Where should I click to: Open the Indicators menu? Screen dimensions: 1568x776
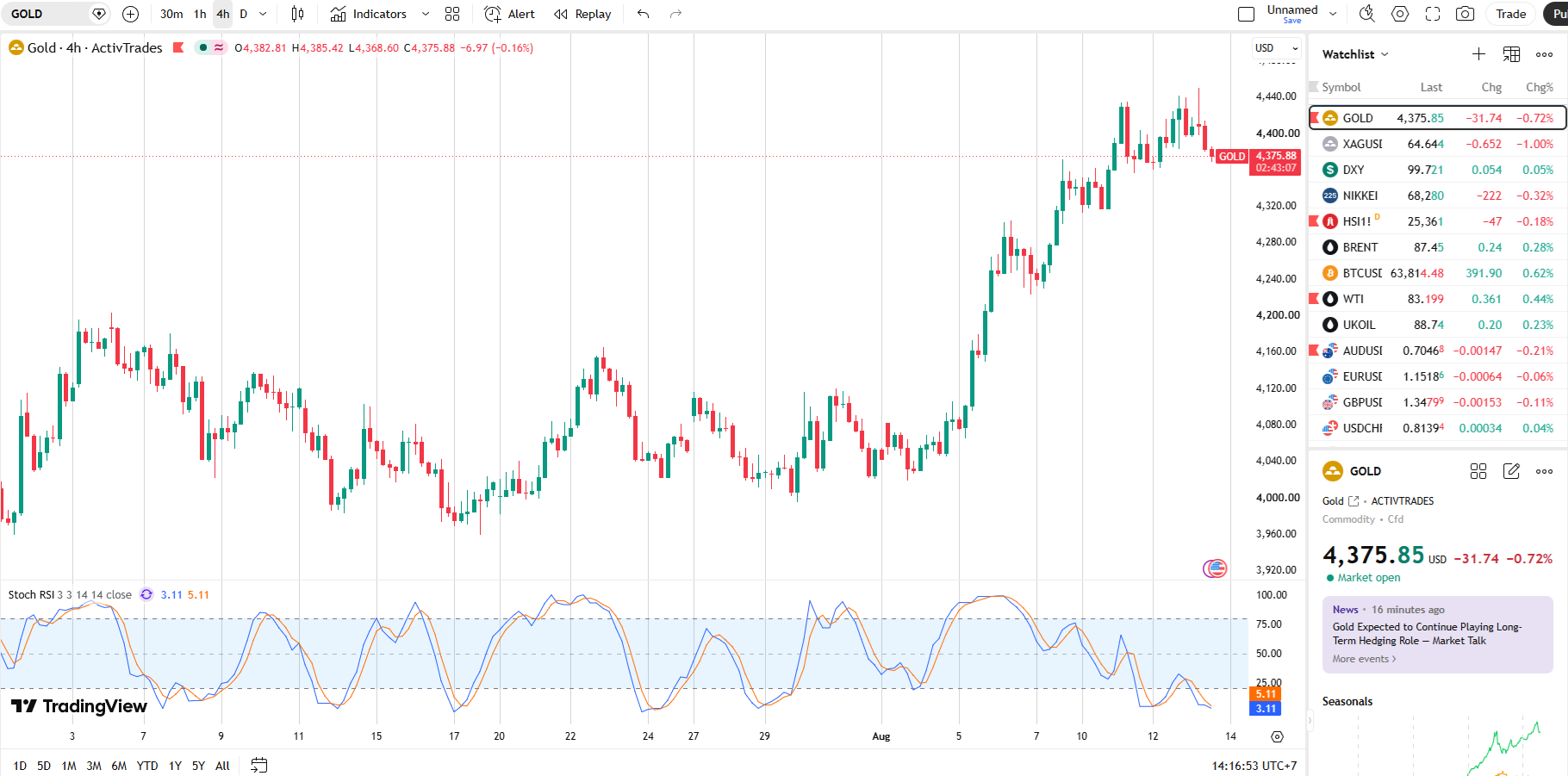[x=379, y=14]
